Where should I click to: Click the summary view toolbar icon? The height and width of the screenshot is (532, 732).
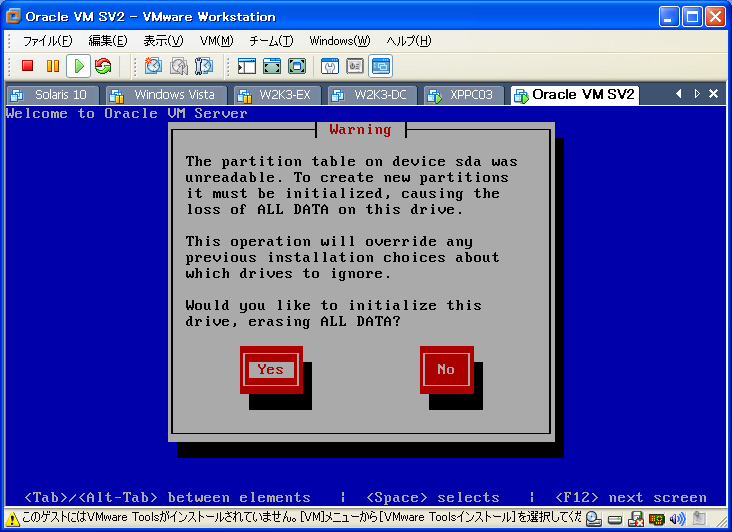pos(330,66)
